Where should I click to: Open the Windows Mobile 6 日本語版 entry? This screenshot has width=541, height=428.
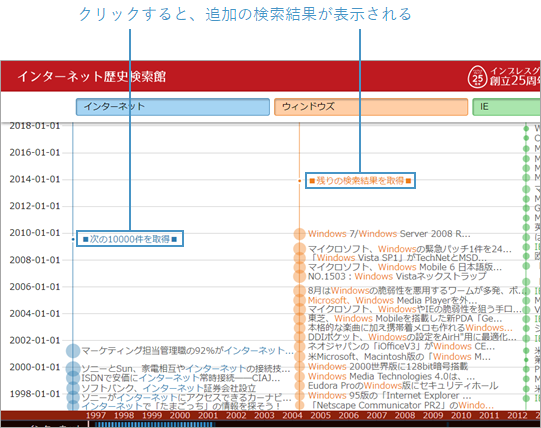click(x=405, y=267)
